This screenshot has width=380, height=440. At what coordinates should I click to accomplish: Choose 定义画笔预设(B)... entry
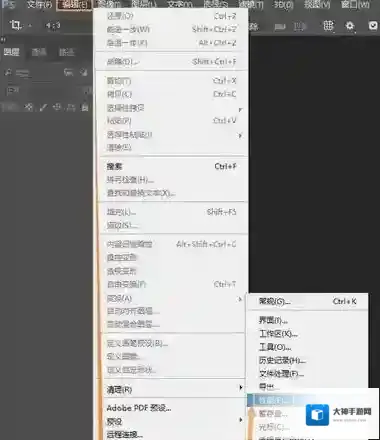[x=172, y=343]
